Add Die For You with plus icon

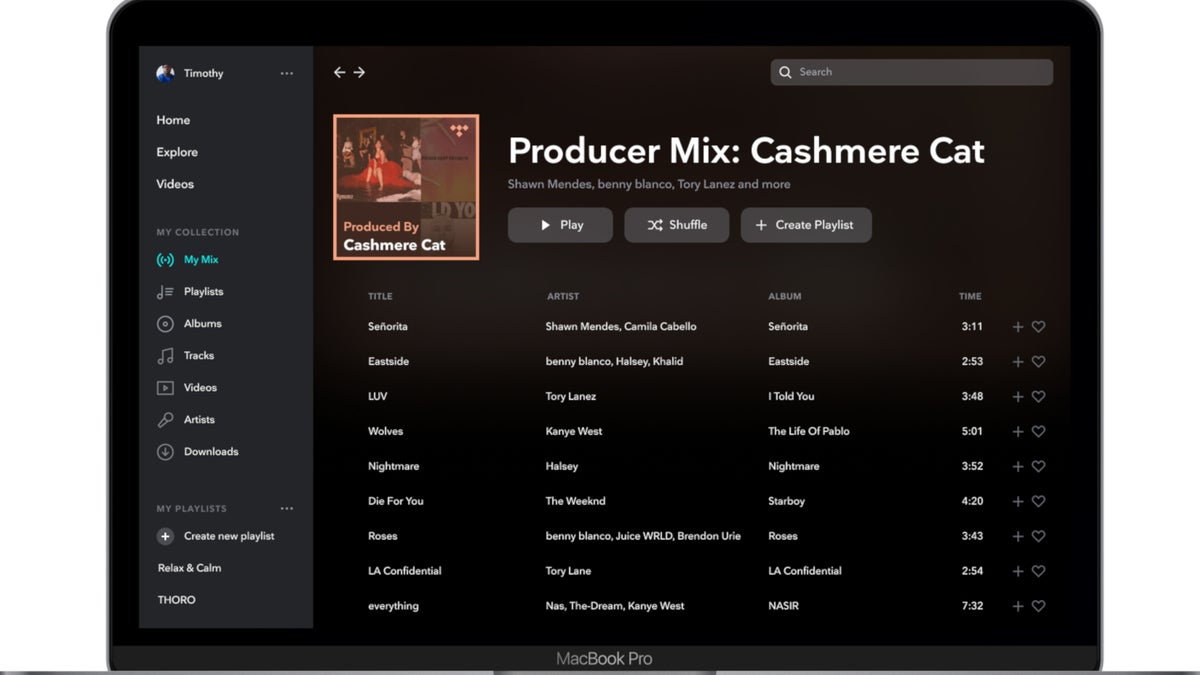[x=1018, y=501]
